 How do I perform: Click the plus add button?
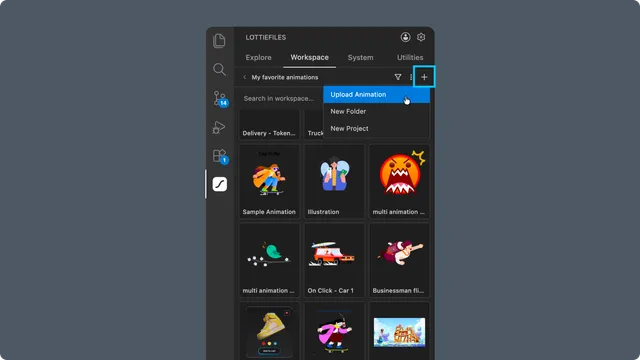(x=424, y=77)
